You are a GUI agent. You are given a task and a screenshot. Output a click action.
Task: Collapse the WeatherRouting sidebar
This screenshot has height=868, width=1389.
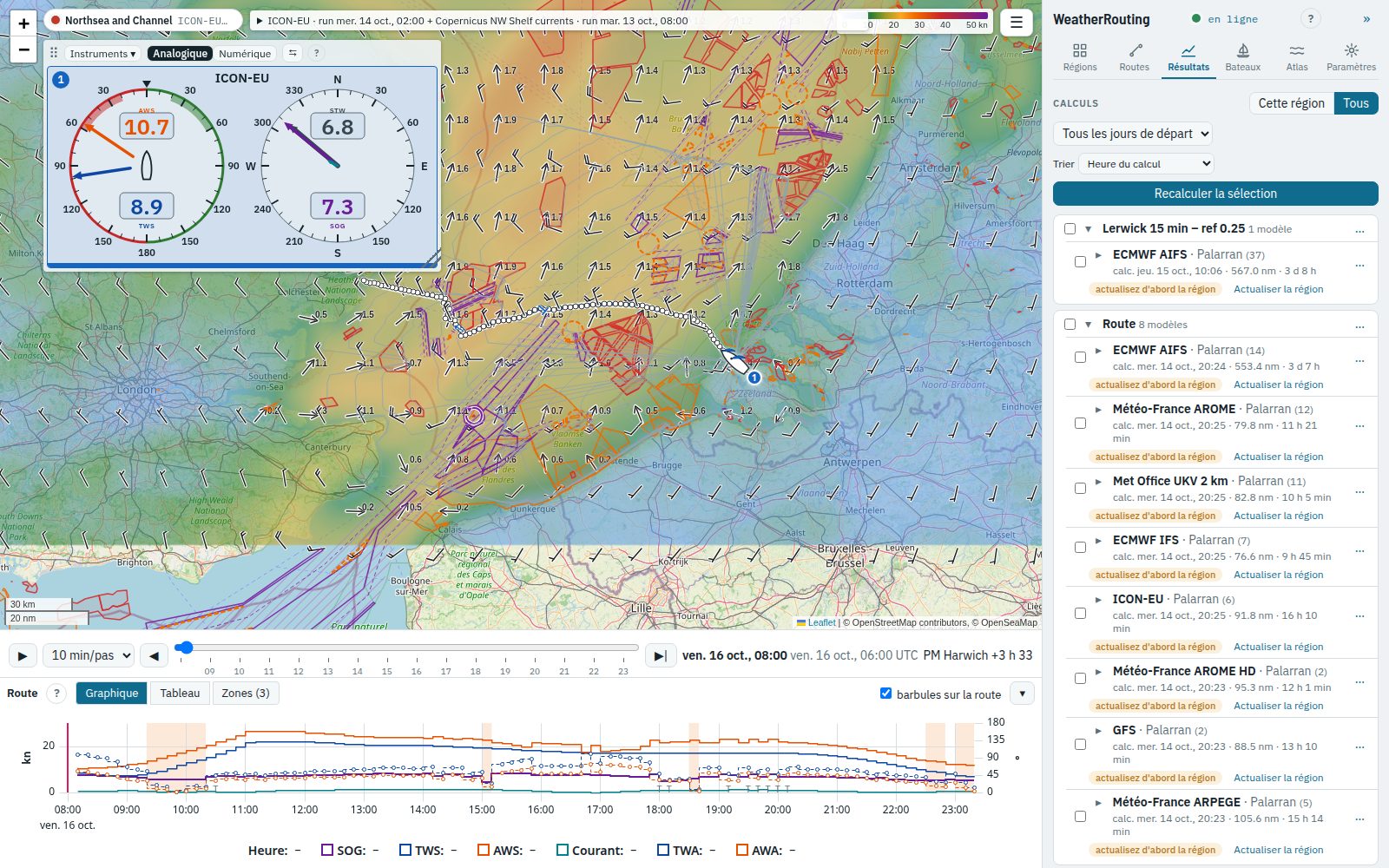click(x=1366, y=19)
